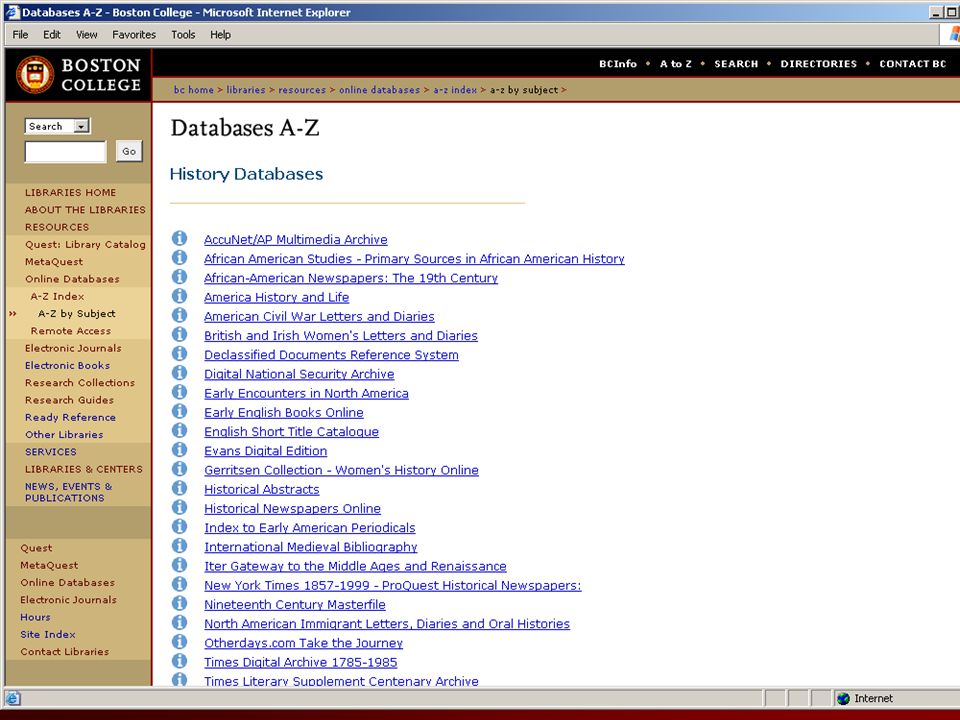Click info icon beside Historical Abstracts
960x720 pixels.
[179, 488]
